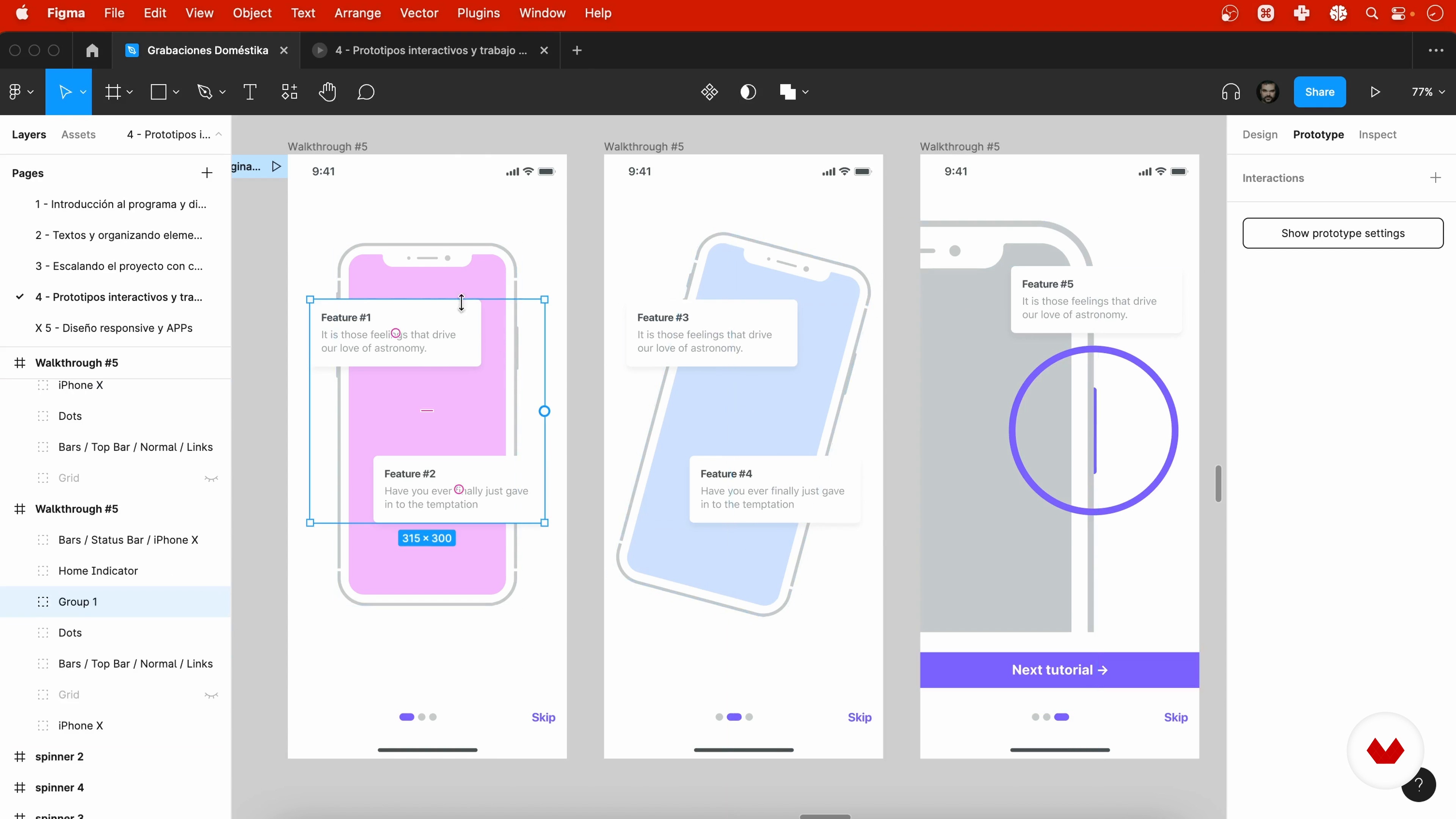The width and height of the screenshot is (1456, 819).
Task: Select the Pen tool
Action: tap(204, 91)
